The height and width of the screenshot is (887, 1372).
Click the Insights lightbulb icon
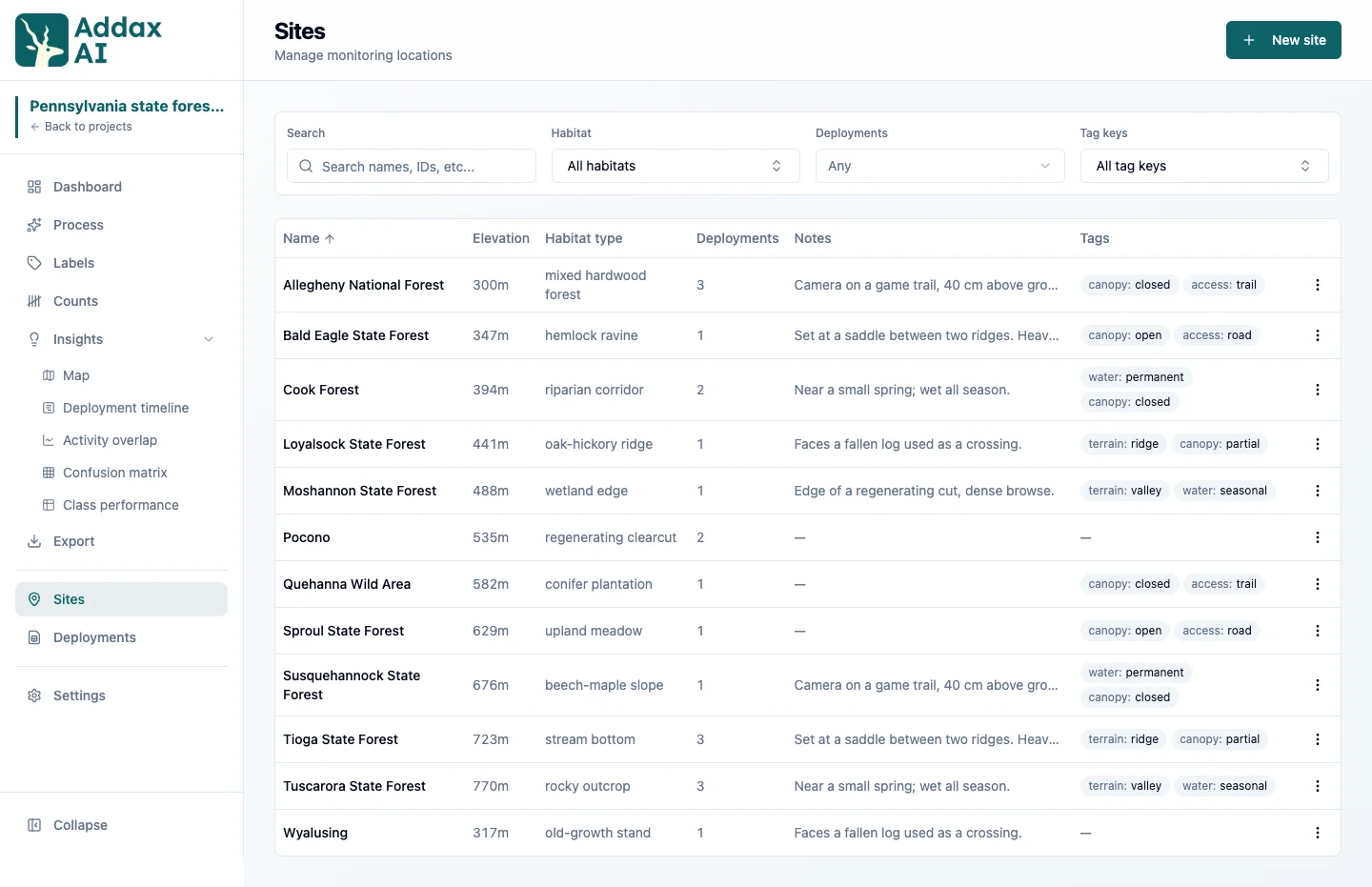tap(34, 339)
